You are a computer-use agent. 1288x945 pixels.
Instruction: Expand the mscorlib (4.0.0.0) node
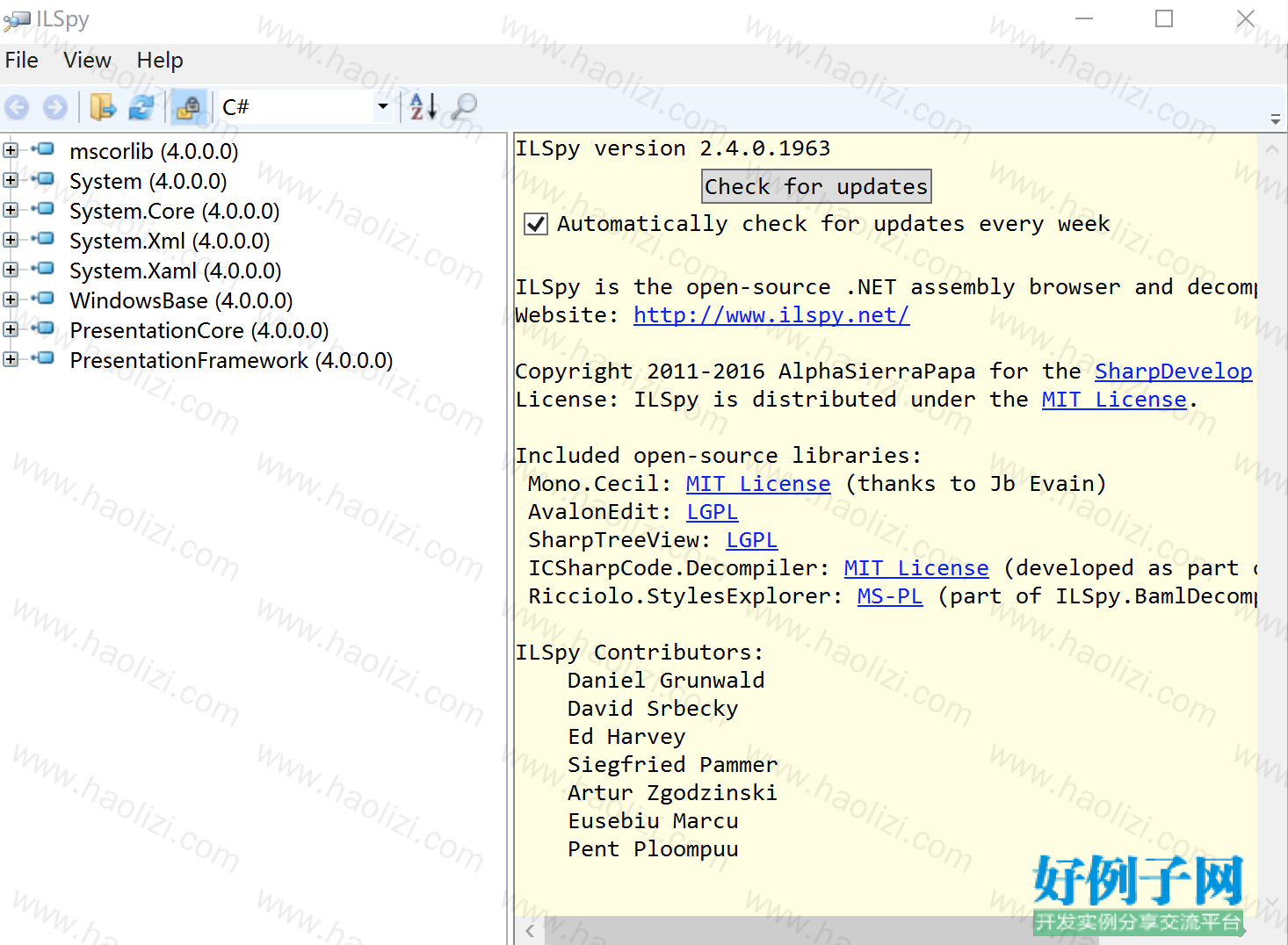(x=11, y=150)
